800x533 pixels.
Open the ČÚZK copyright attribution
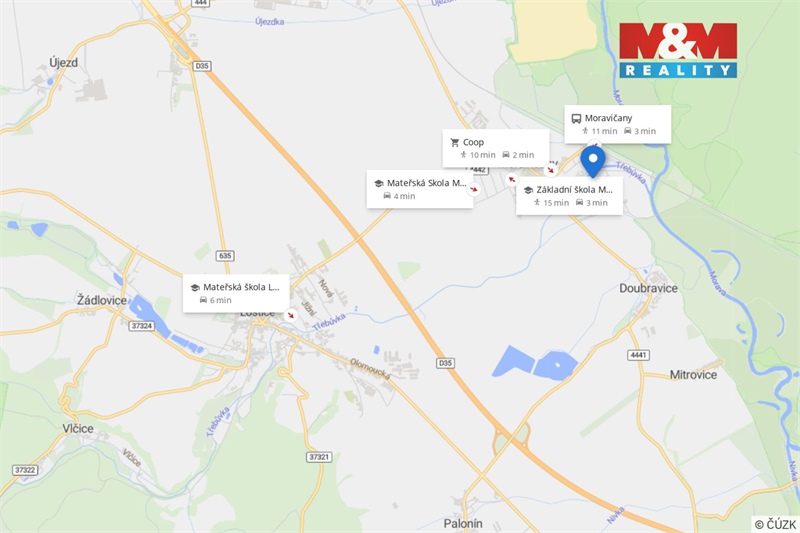774,524
